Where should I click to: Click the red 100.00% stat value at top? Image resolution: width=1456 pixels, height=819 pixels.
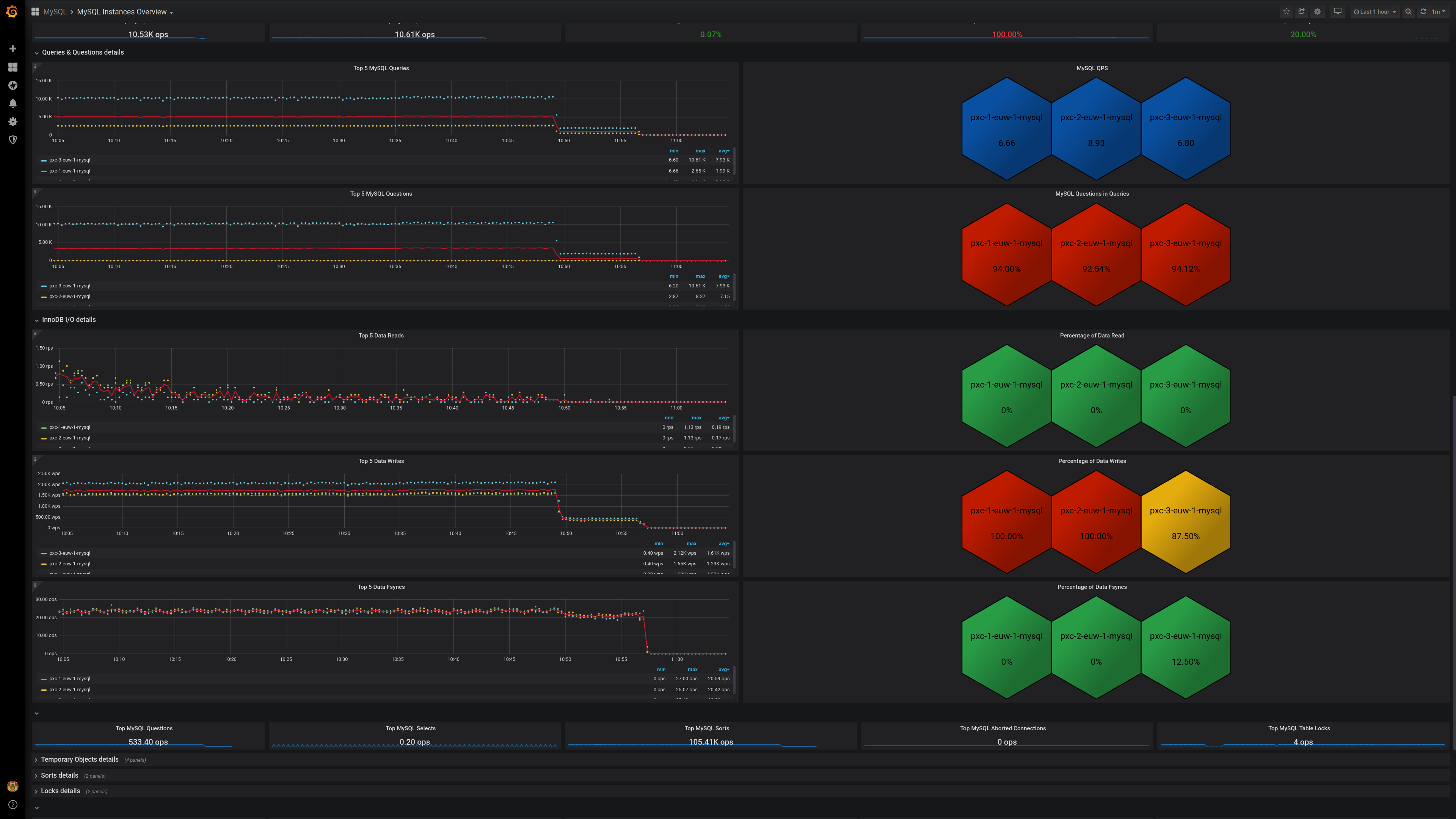(x=1007, y=35)
